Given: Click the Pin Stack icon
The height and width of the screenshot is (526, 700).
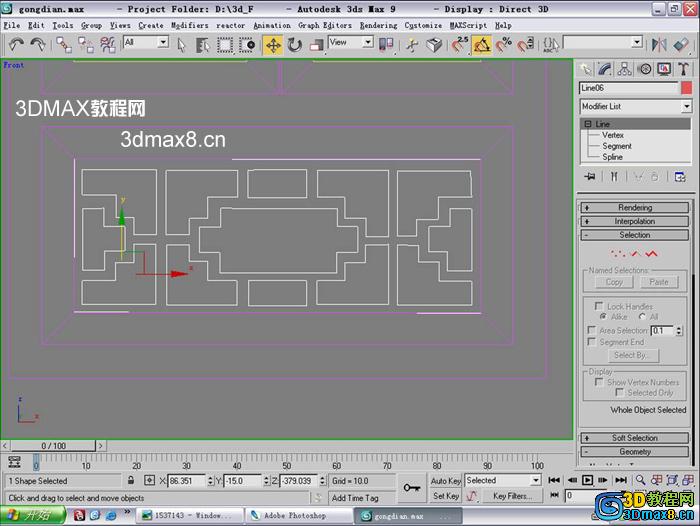Looking at the screenshot, I should (x=590, y=177).
